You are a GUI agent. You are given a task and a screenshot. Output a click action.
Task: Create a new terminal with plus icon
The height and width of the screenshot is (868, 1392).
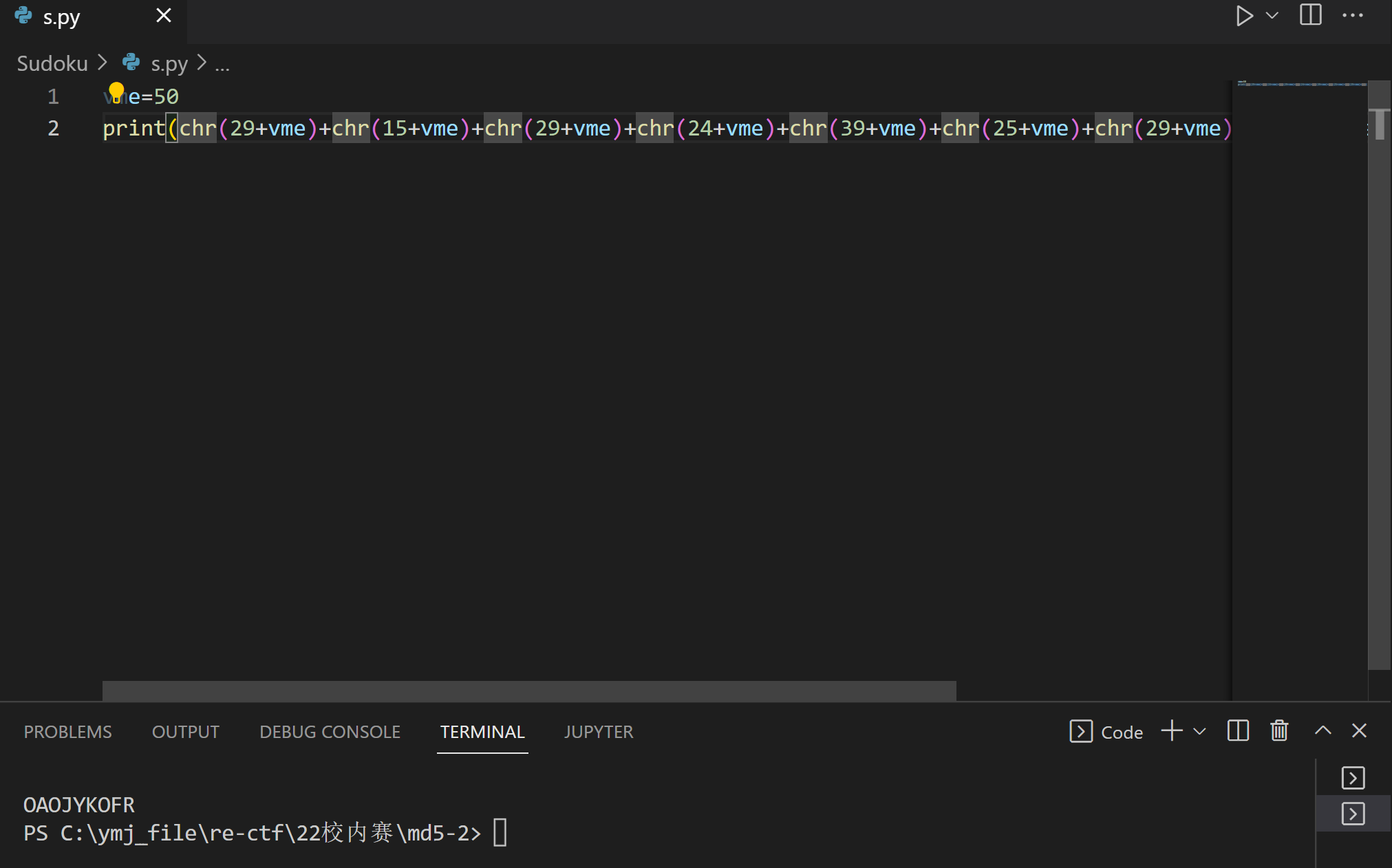tap(1171, 731)
